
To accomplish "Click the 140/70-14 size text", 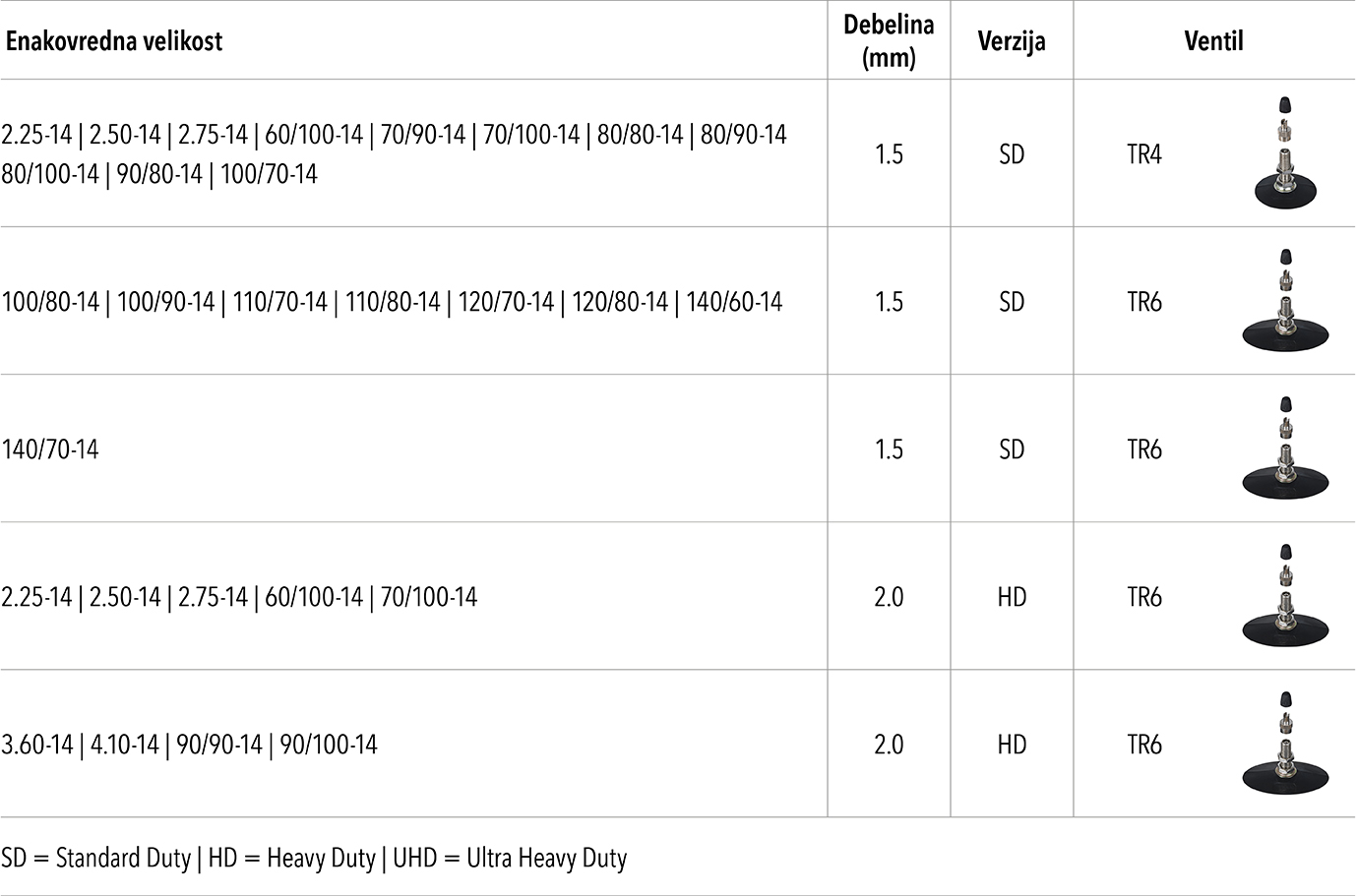I will tap(50, 449).
